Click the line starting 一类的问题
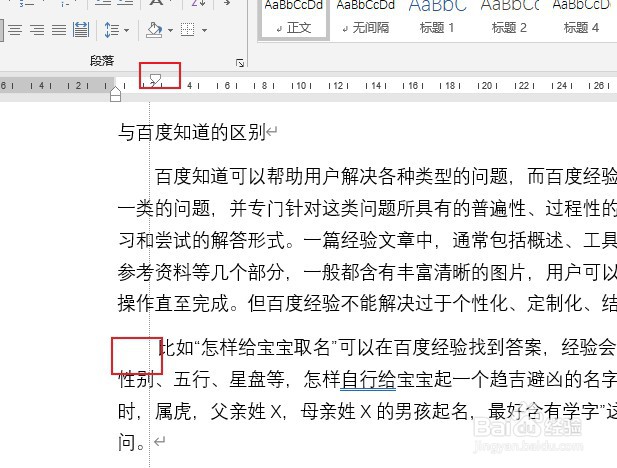This screenshot has height=468, width=617. [x=367, y=208]
